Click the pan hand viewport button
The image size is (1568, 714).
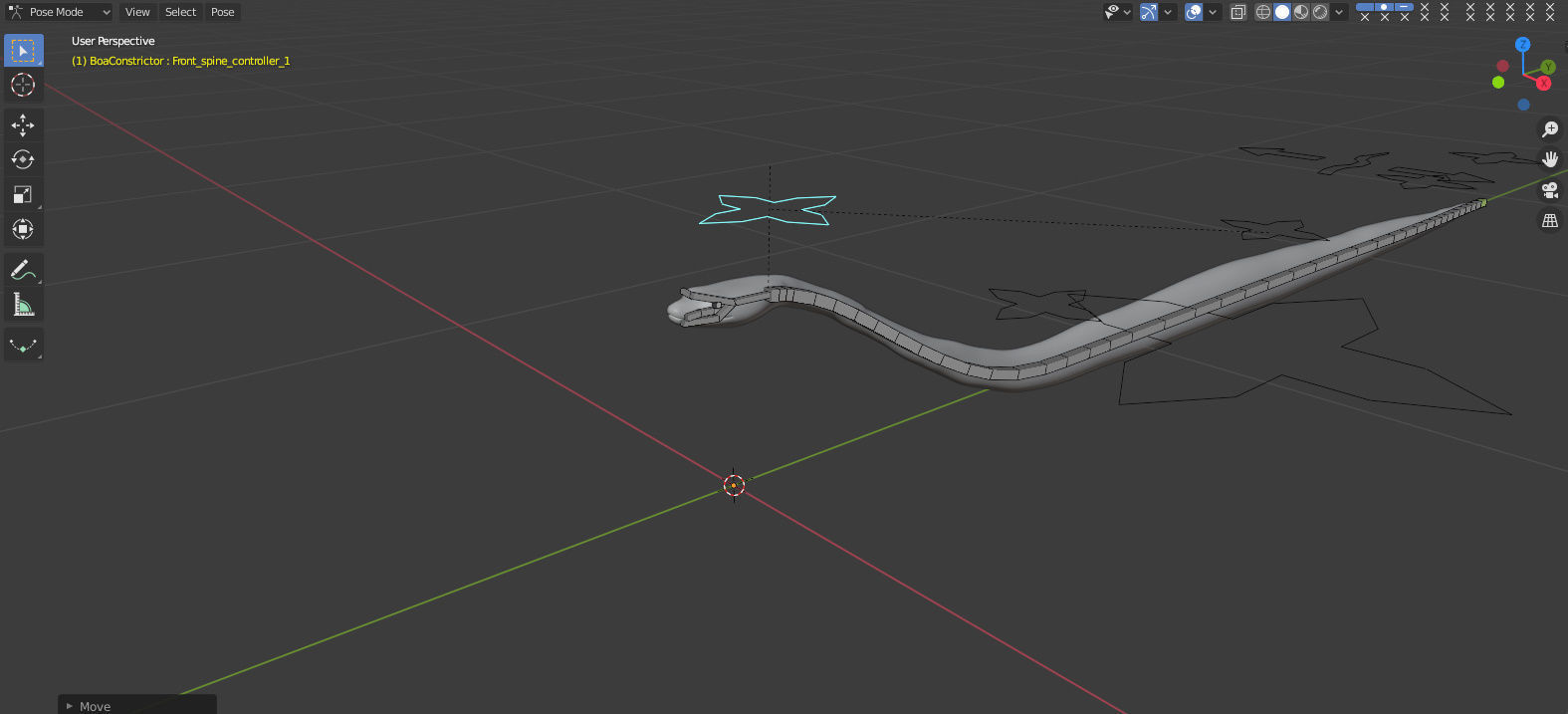tap(1550, 159)
